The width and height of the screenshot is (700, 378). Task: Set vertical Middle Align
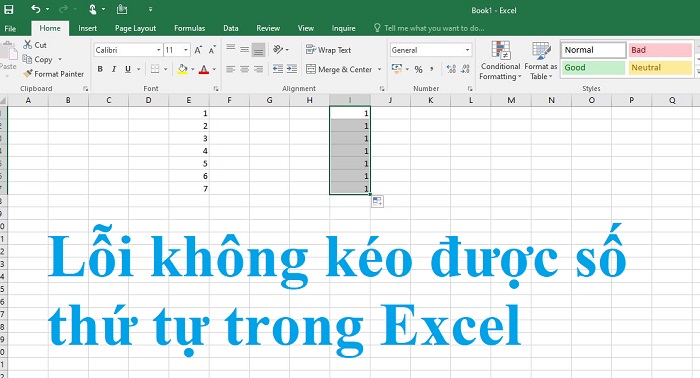[x=245, y=49]
